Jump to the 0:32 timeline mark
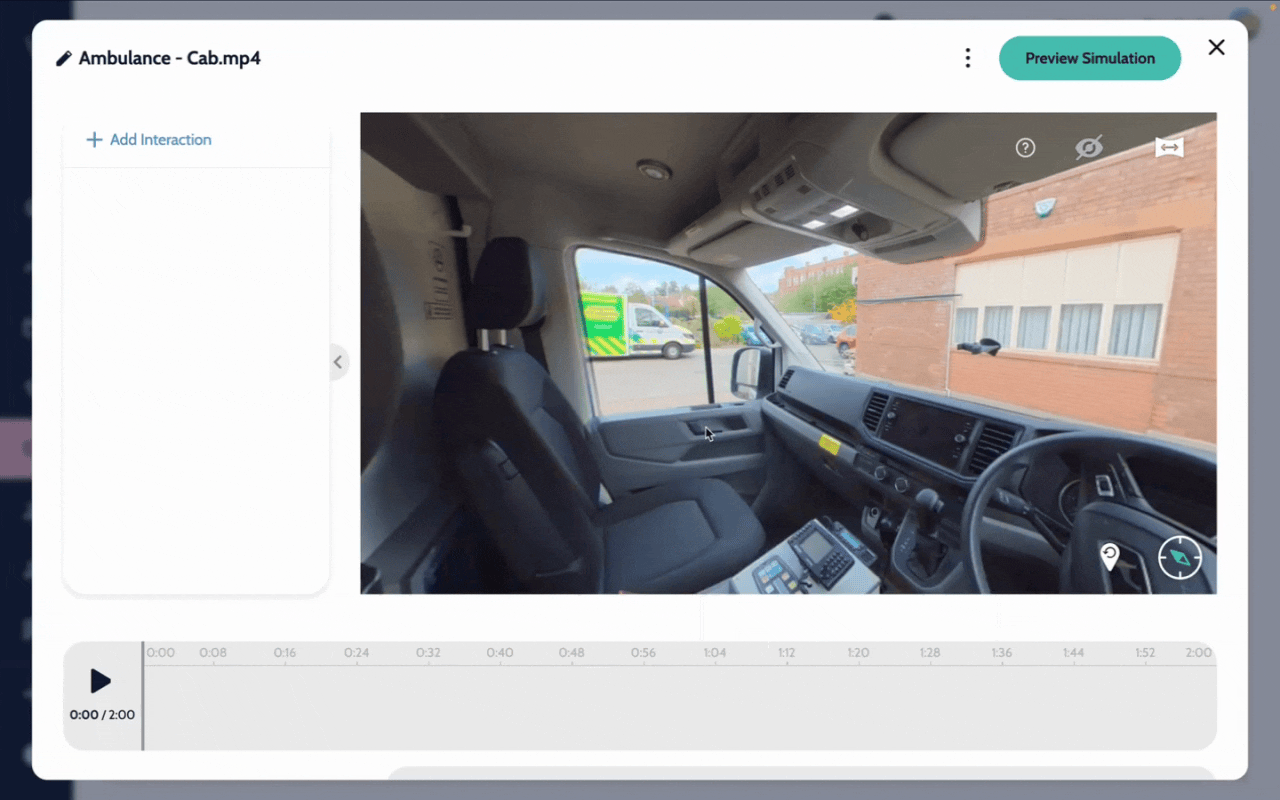The height and width of the screenshot is (800, 1280). 428,653
